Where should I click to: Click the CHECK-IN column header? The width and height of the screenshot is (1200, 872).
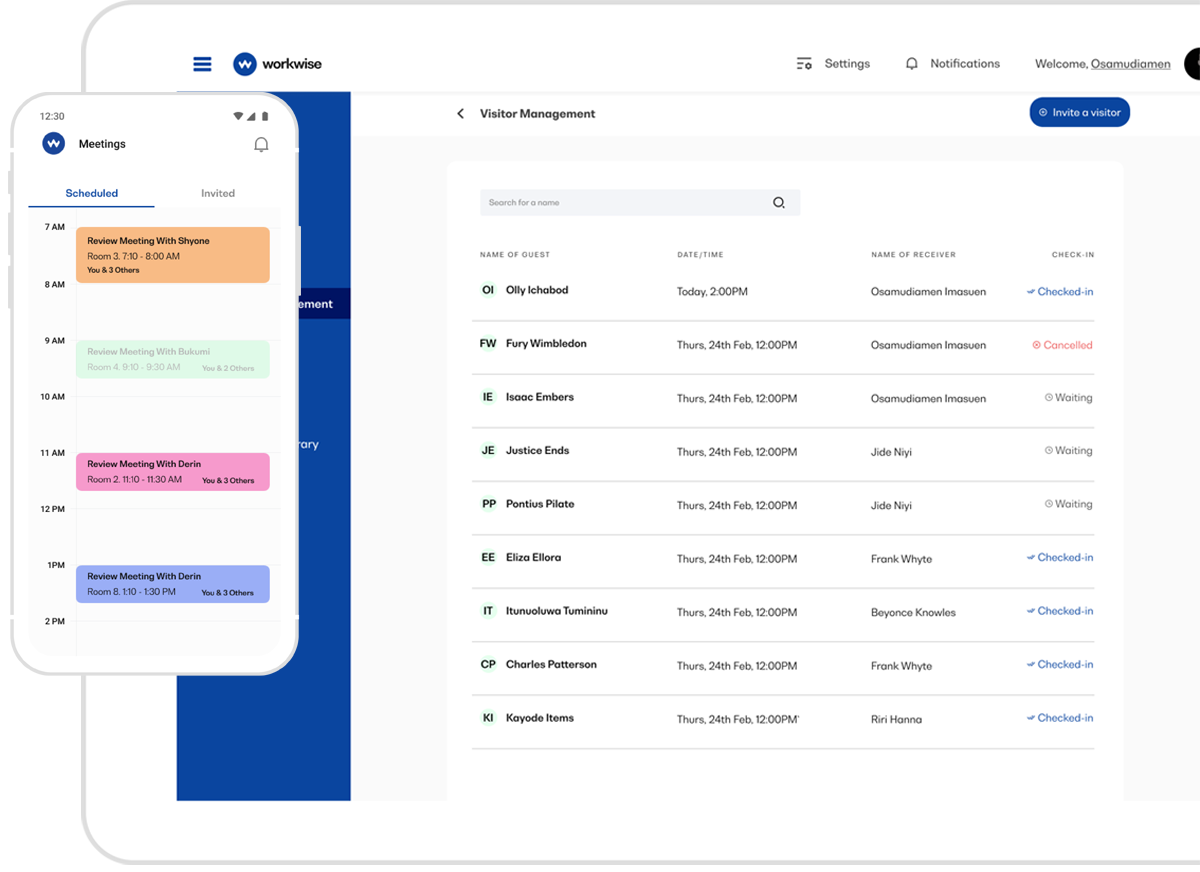1073,255
